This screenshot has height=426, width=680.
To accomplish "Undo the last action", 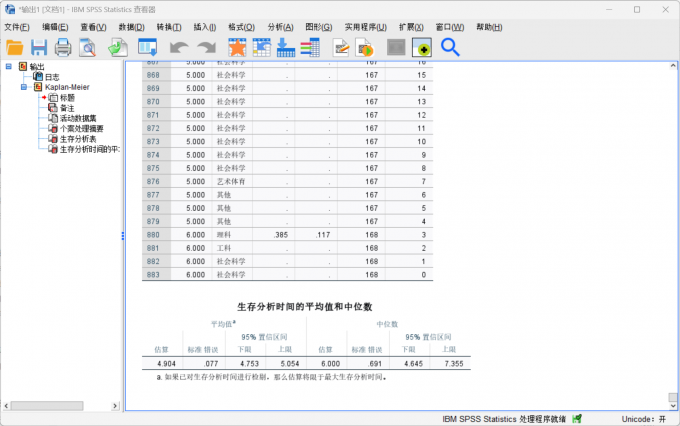I will 179,47.
